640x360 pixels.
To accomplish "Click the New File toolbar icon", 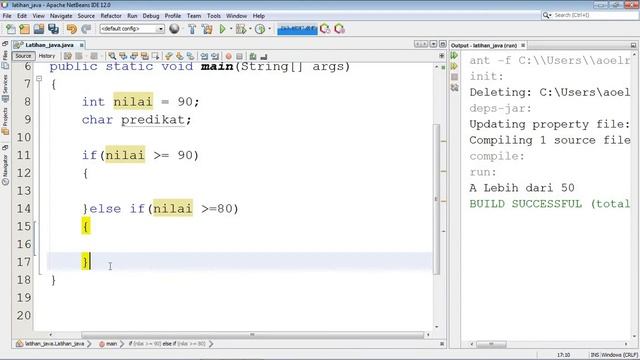I will (x=11, y=29).
